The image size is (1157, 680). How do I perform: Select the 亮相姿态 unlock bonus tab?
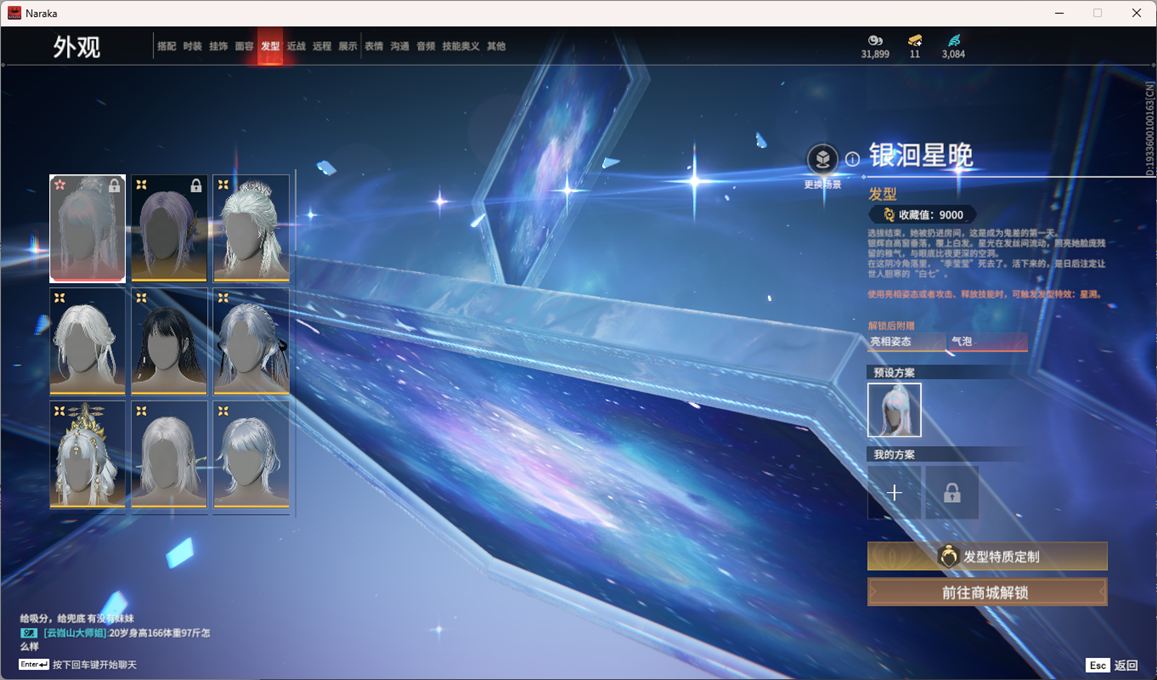pyautogui.click(x=906, y=342)
